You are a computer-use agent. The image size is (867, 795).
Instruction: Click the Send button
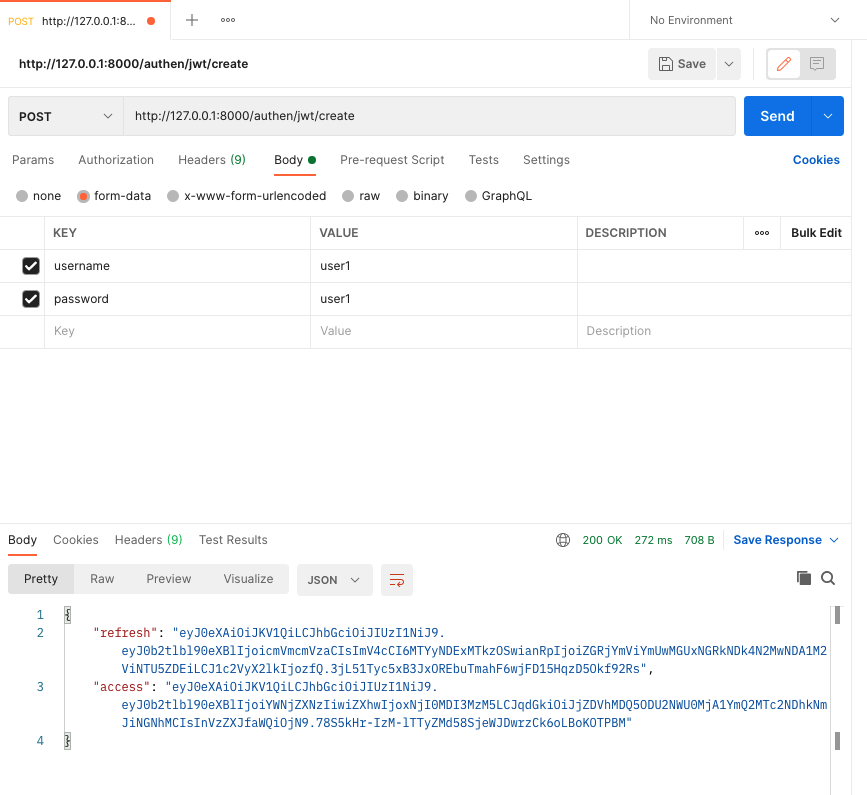point(777,116)
